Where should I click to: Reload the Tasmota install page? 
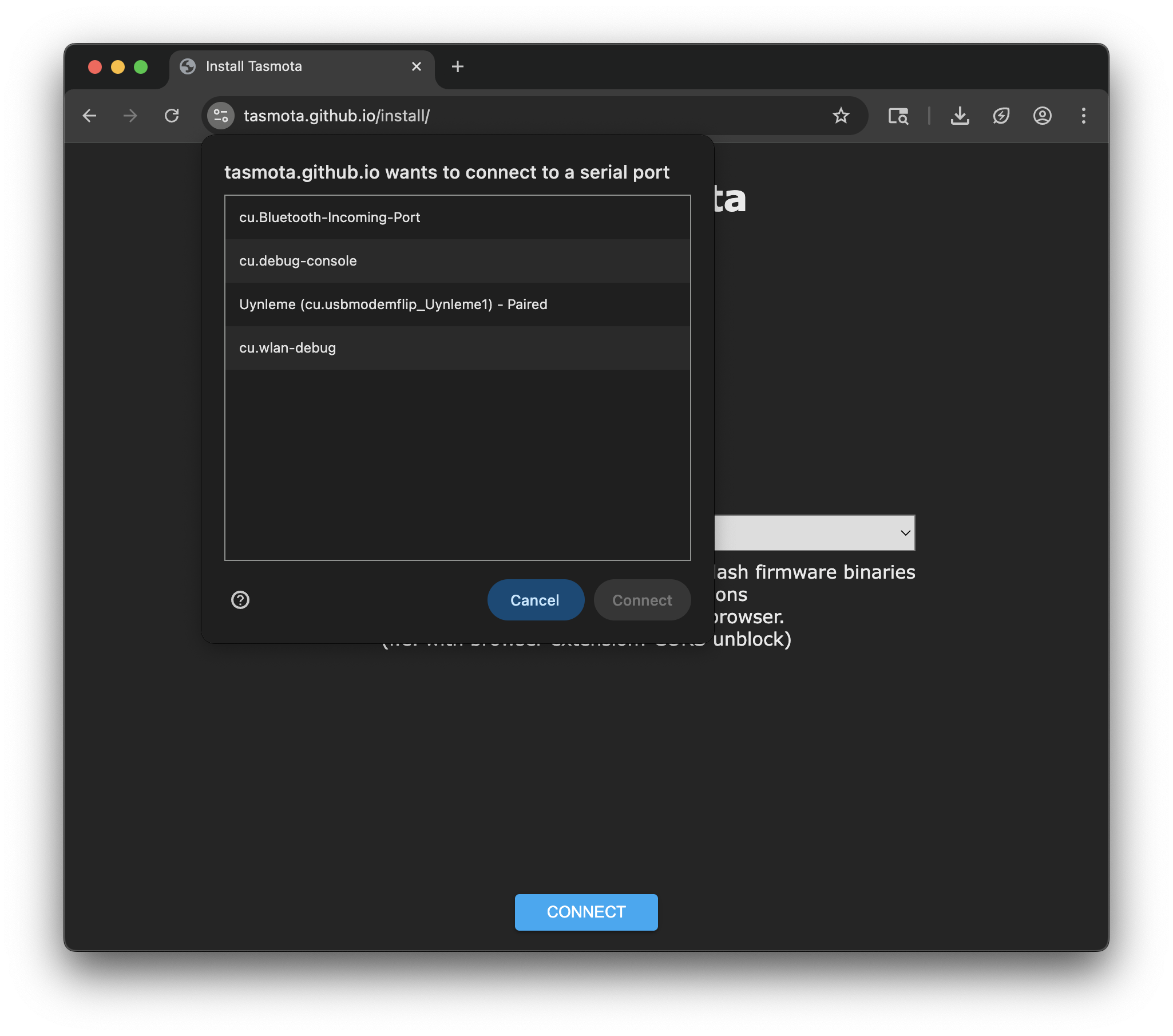pyautogui.click(x=172, y=116)
